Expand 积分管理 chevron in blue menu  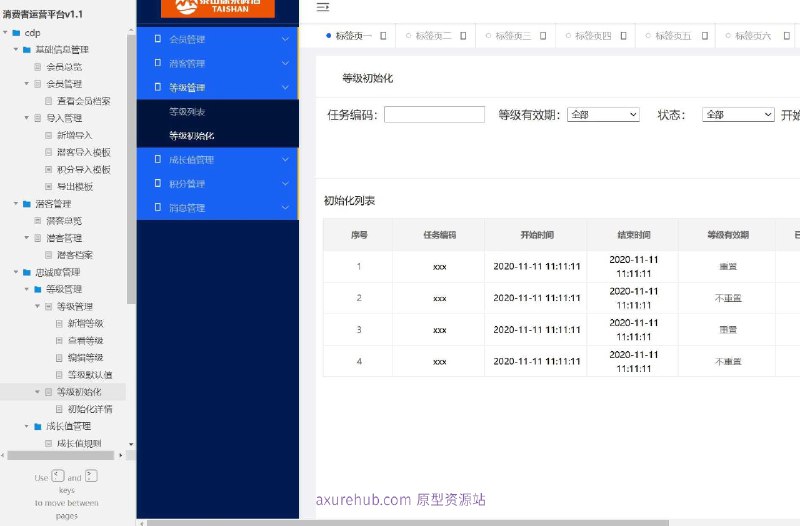[285, 183]
